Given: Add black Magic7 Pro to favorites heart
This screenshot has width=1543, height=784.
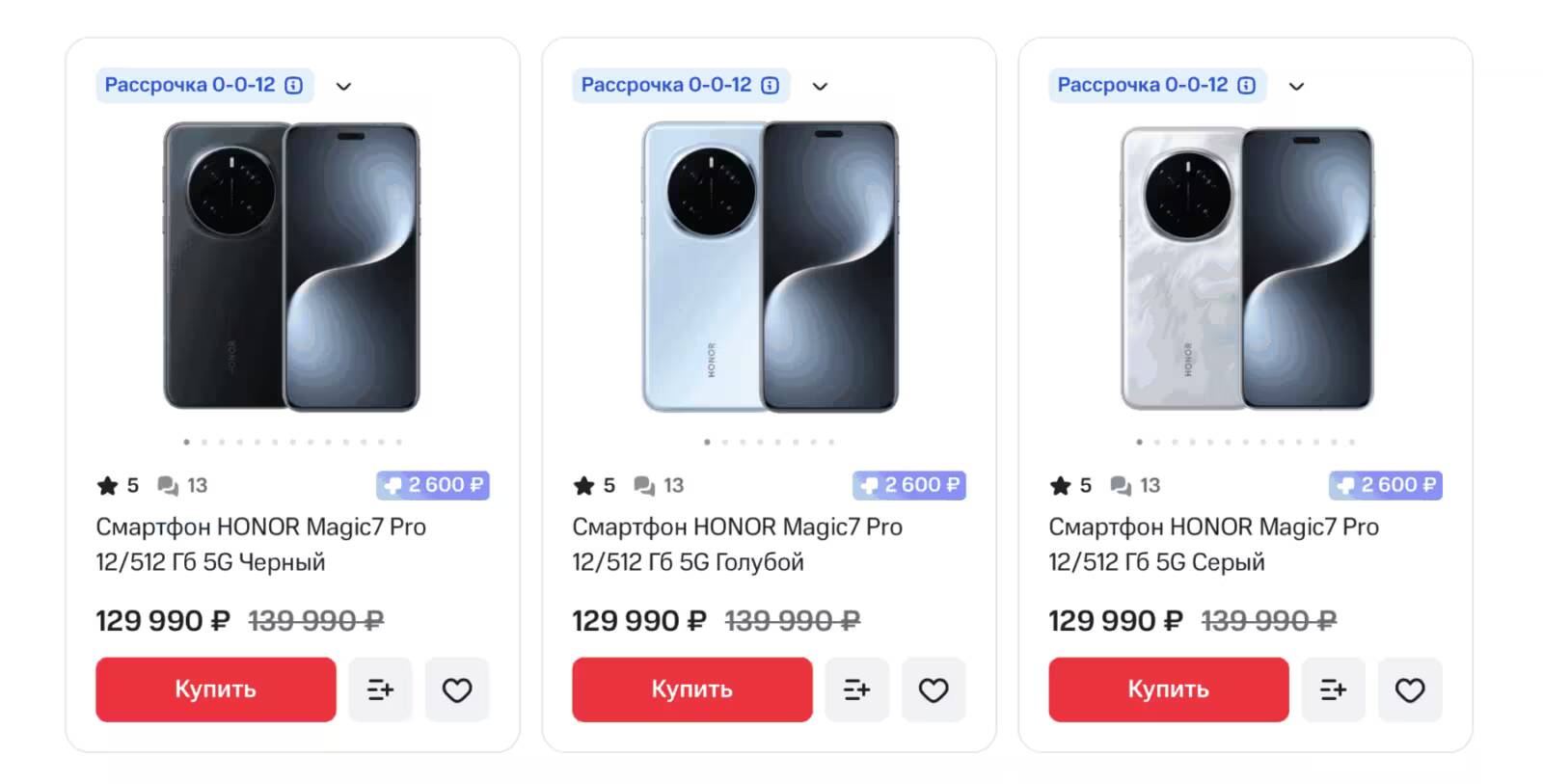Looking at the screenshot, I should coord(457,689).
